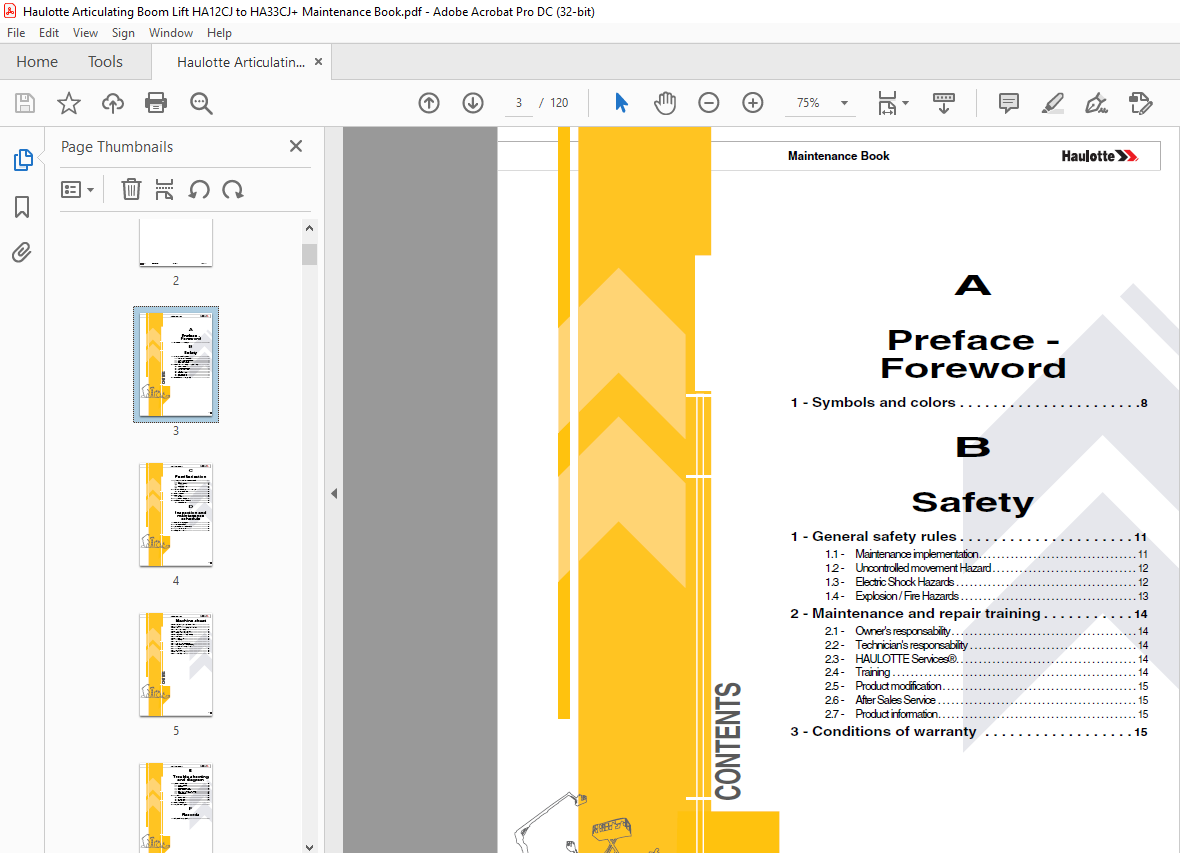Screen dimensions: 1180x853
Task: Click the Save file icon
Action: pyautogui.click(x=25, y=103)
